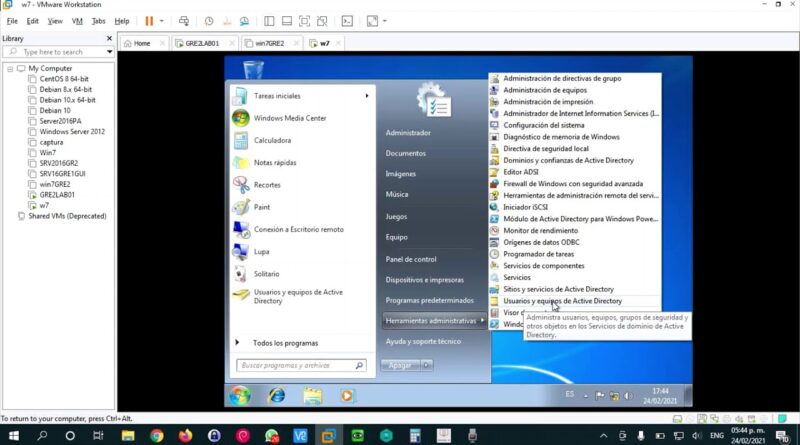Image resolution: width=800 pixels, height=445 pixels.
Task: Open Firewall de Windows con seguridad avanzada
Action: (x=574, y=184)
